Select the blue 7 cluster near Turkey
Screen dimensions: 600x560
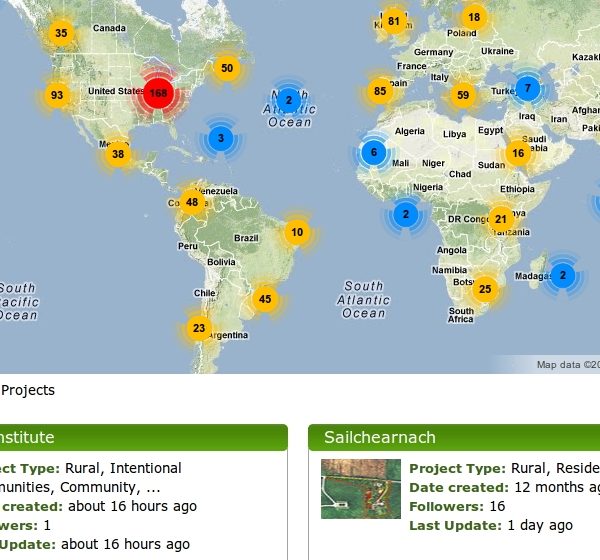pyautogui.click(x=528, y=88)
